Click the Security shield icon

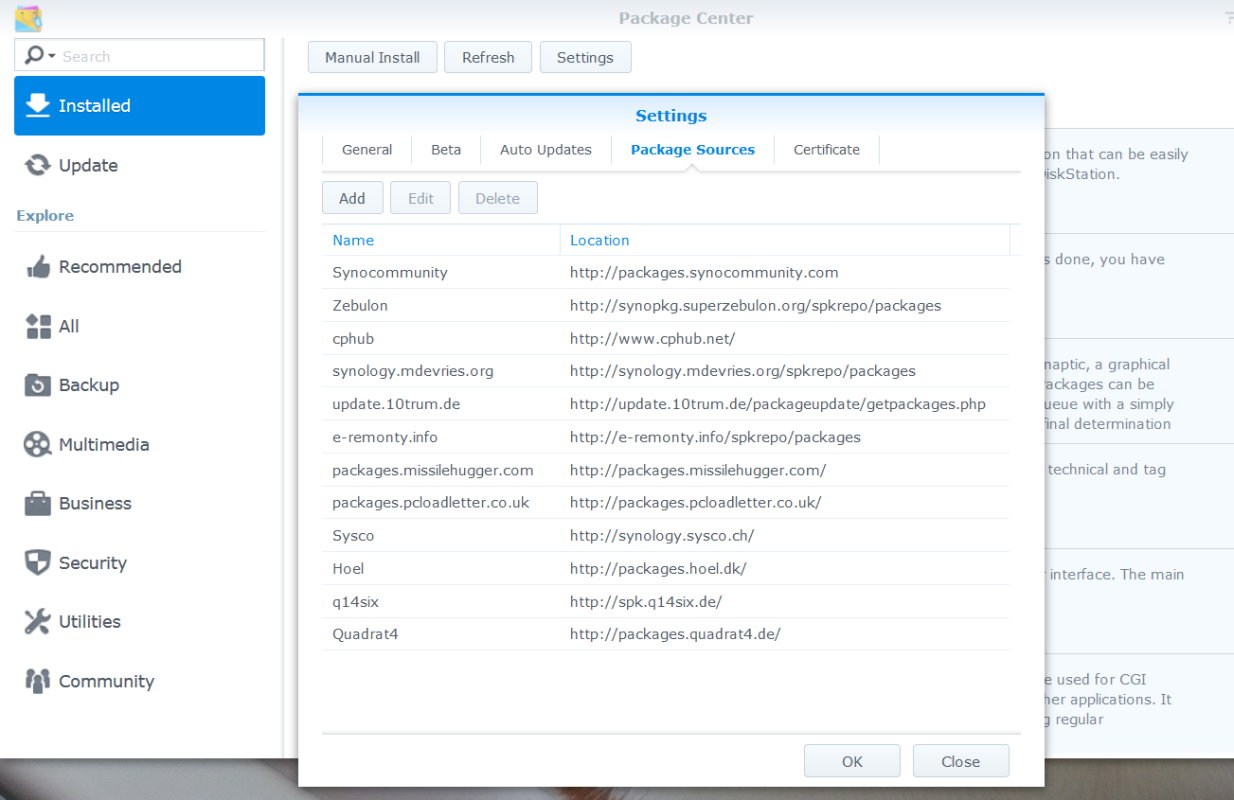tap(37, 562)
